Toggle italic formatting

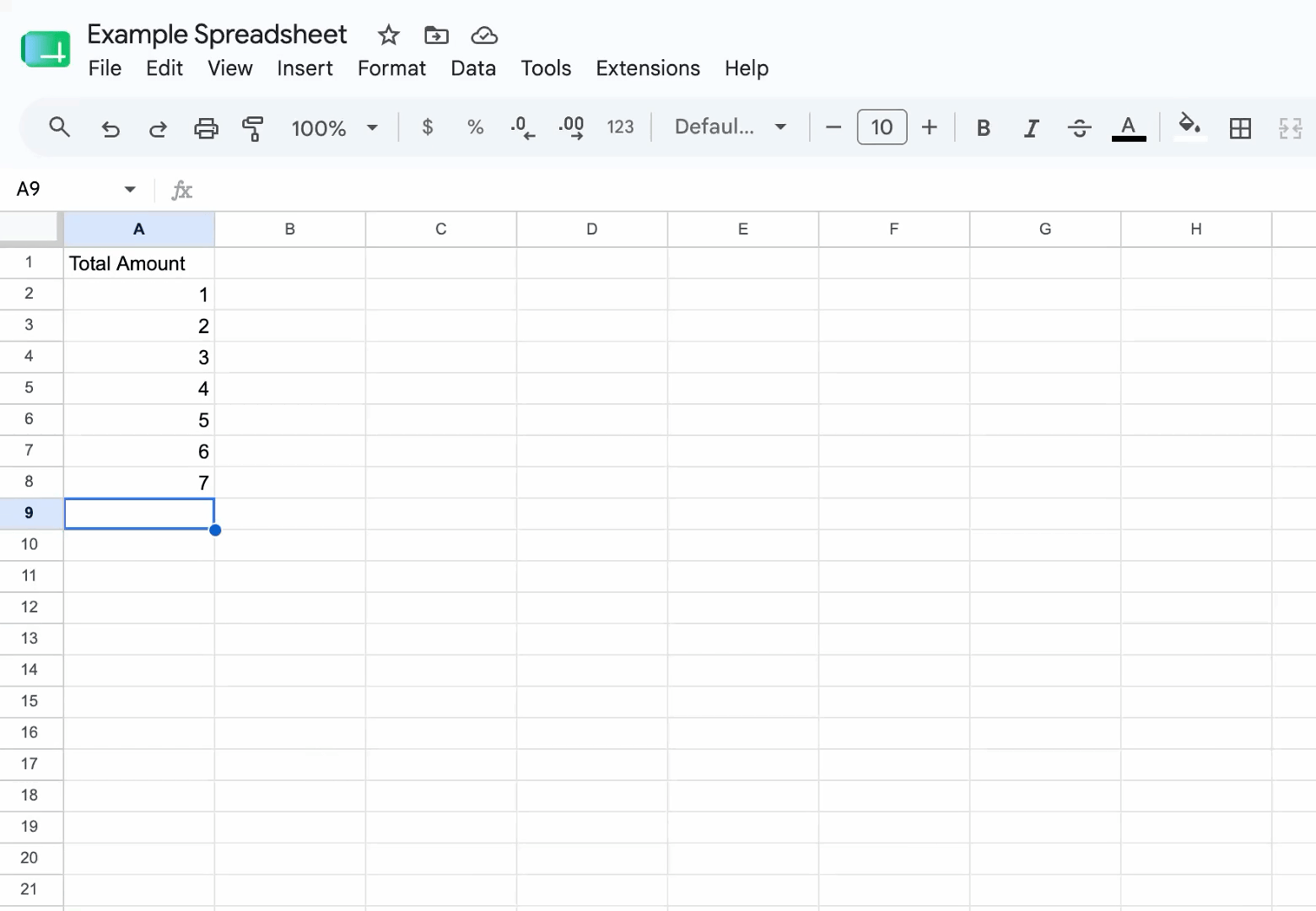pyautogui.click(x=1031, y=128)
